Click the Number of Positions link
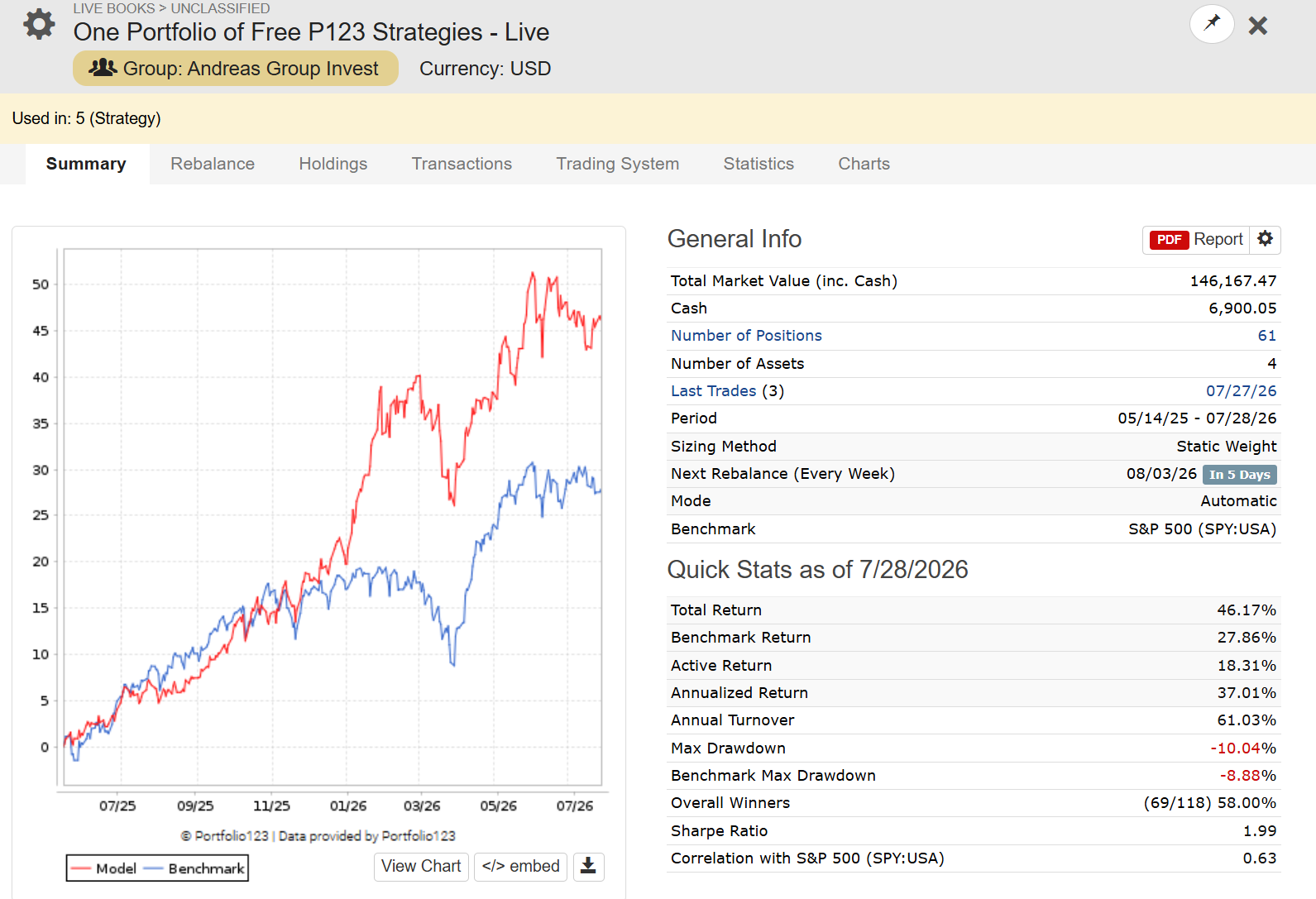 746,336
